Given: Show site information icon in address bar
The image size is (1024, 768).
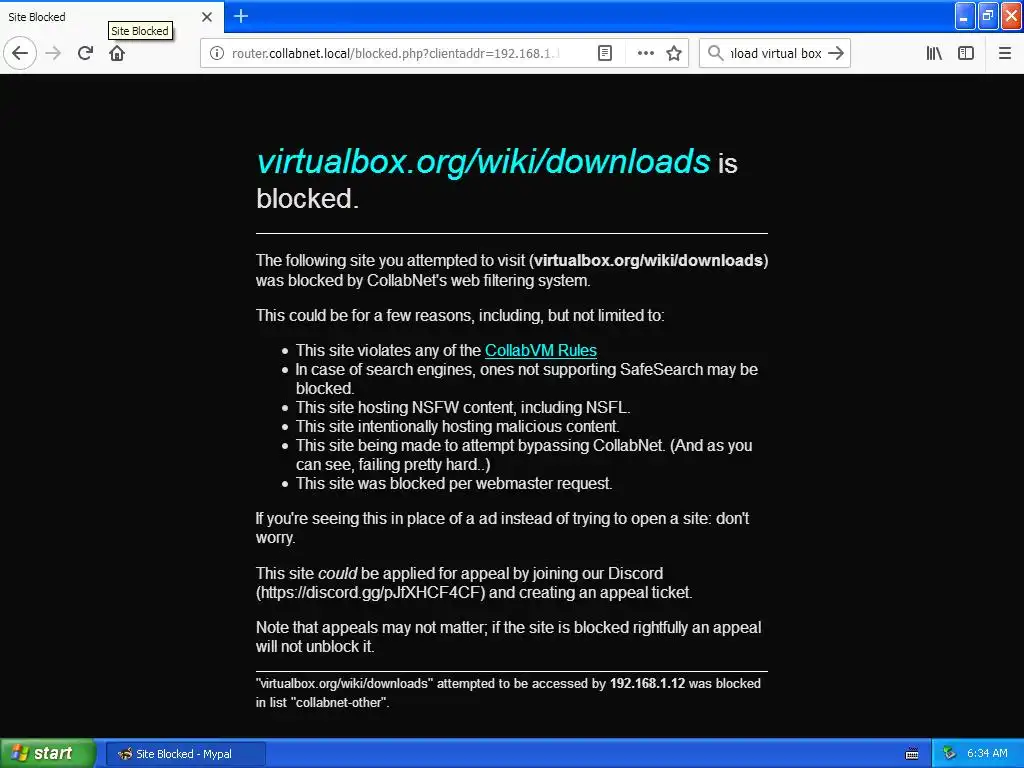Looking at the screenshot, I should [217, 54].
